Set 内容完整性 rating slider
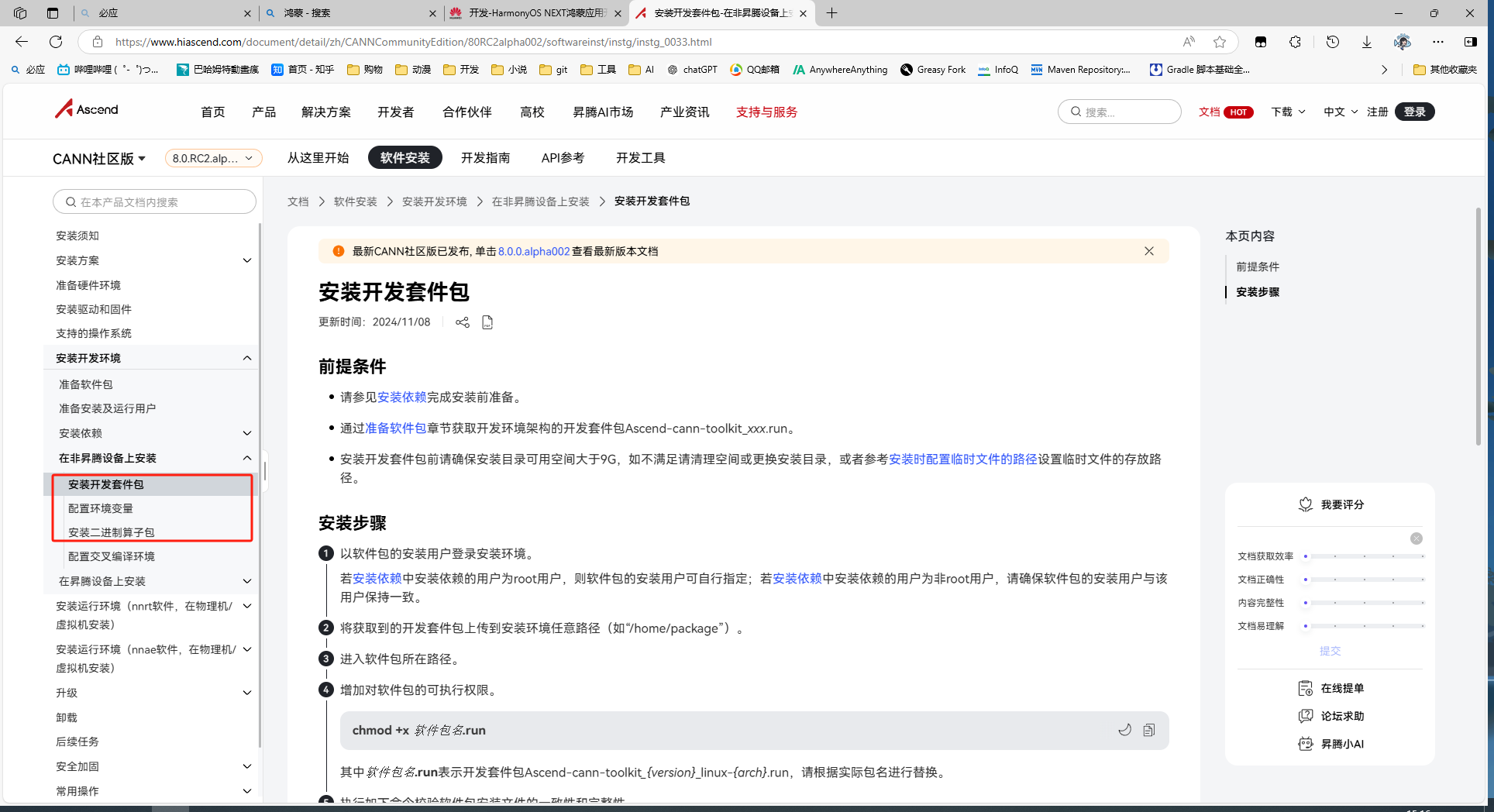Image resolution: width=1494 pixels, height=812 pixels. (1365, 603)
